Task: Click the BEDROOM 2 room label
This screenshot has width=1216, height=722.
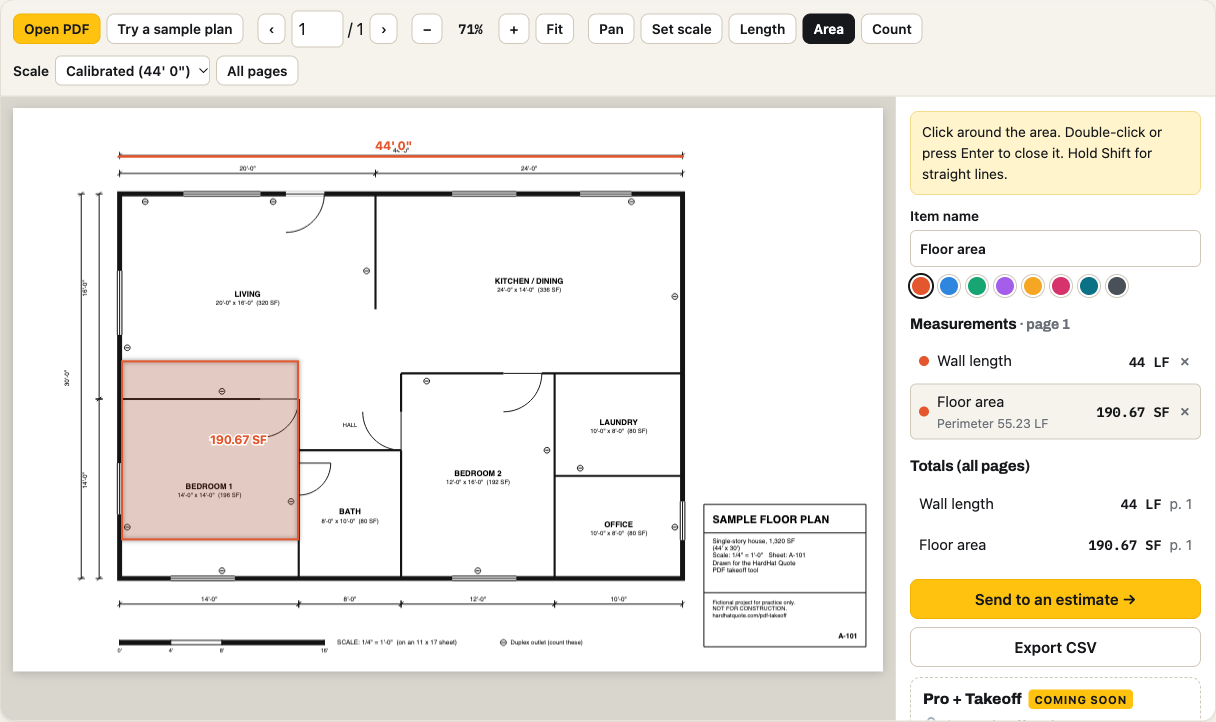Action: (x=478, y=473)
